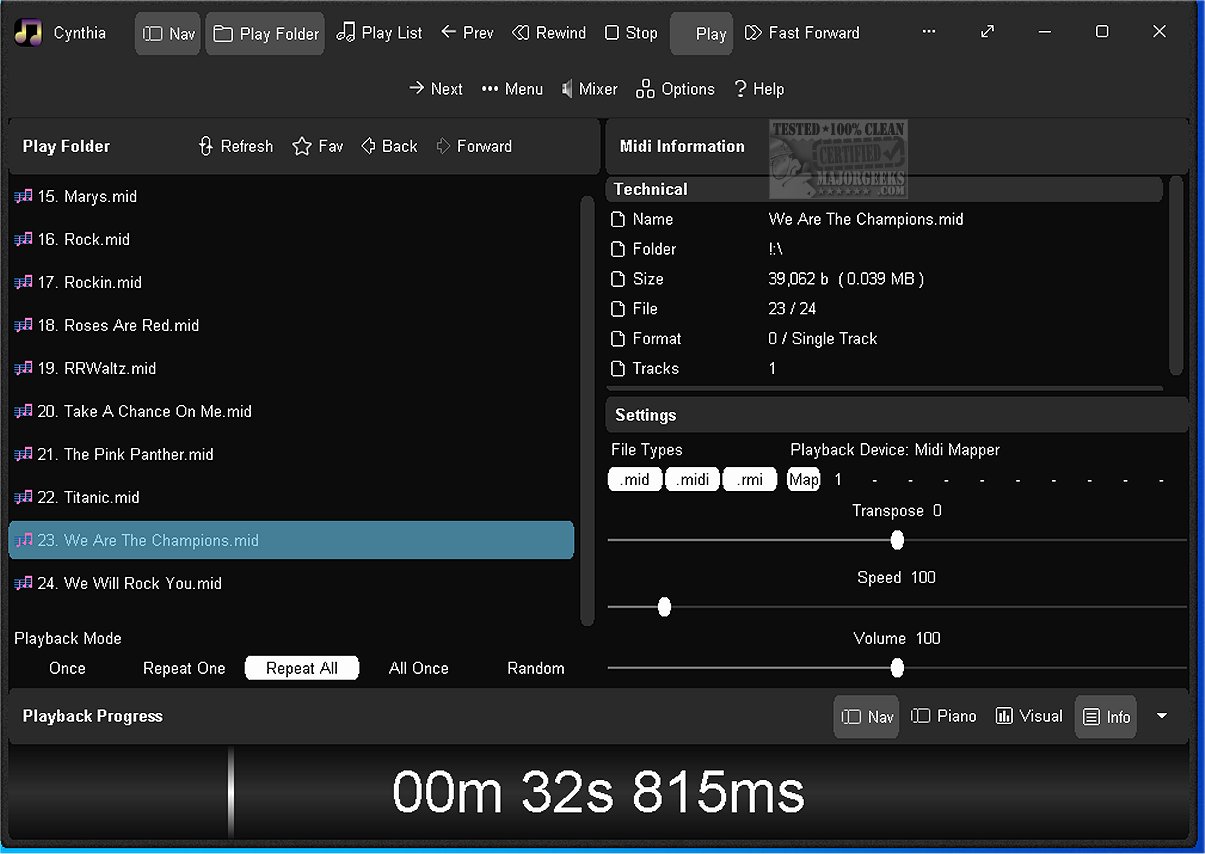Toggle the .rmi file type filter

(x=751, y=480)
